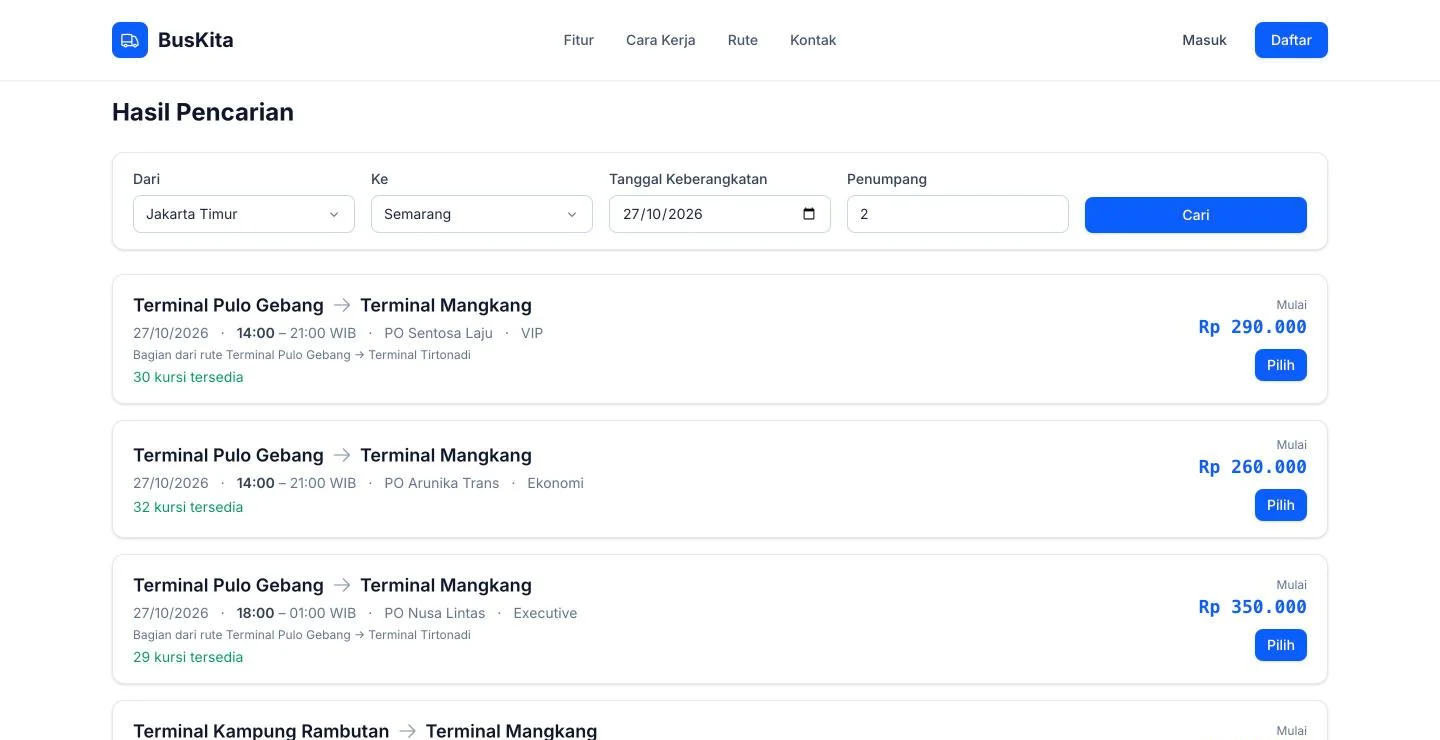This screenshot has height=740, width=1440.
Task: Go to Cara Kerja section
Action: (661, 40)
